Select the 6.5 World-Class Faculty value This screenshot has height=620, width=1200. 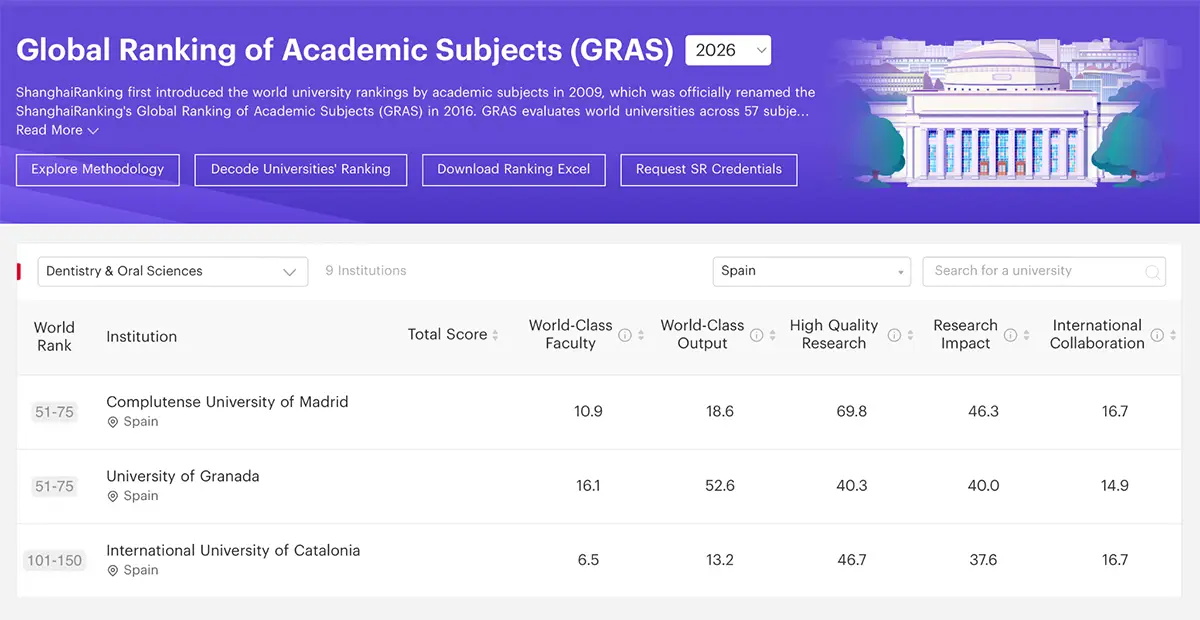click(588, 560)
